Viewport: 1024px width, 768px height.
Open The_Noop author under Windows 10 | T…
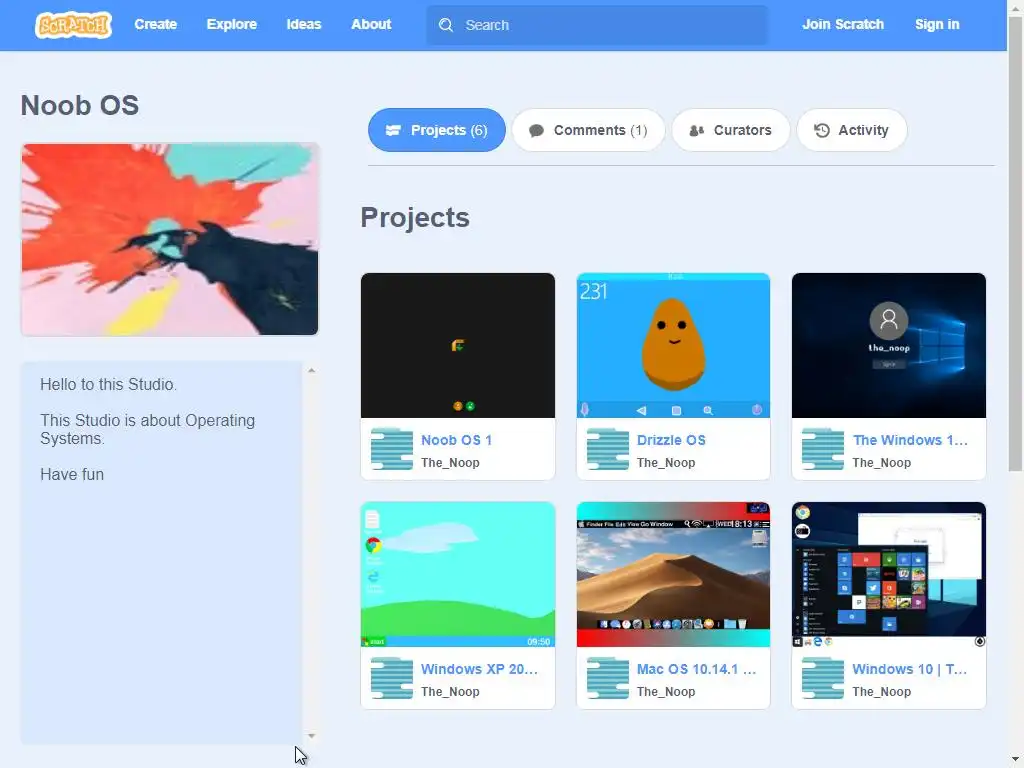[881, 691]
